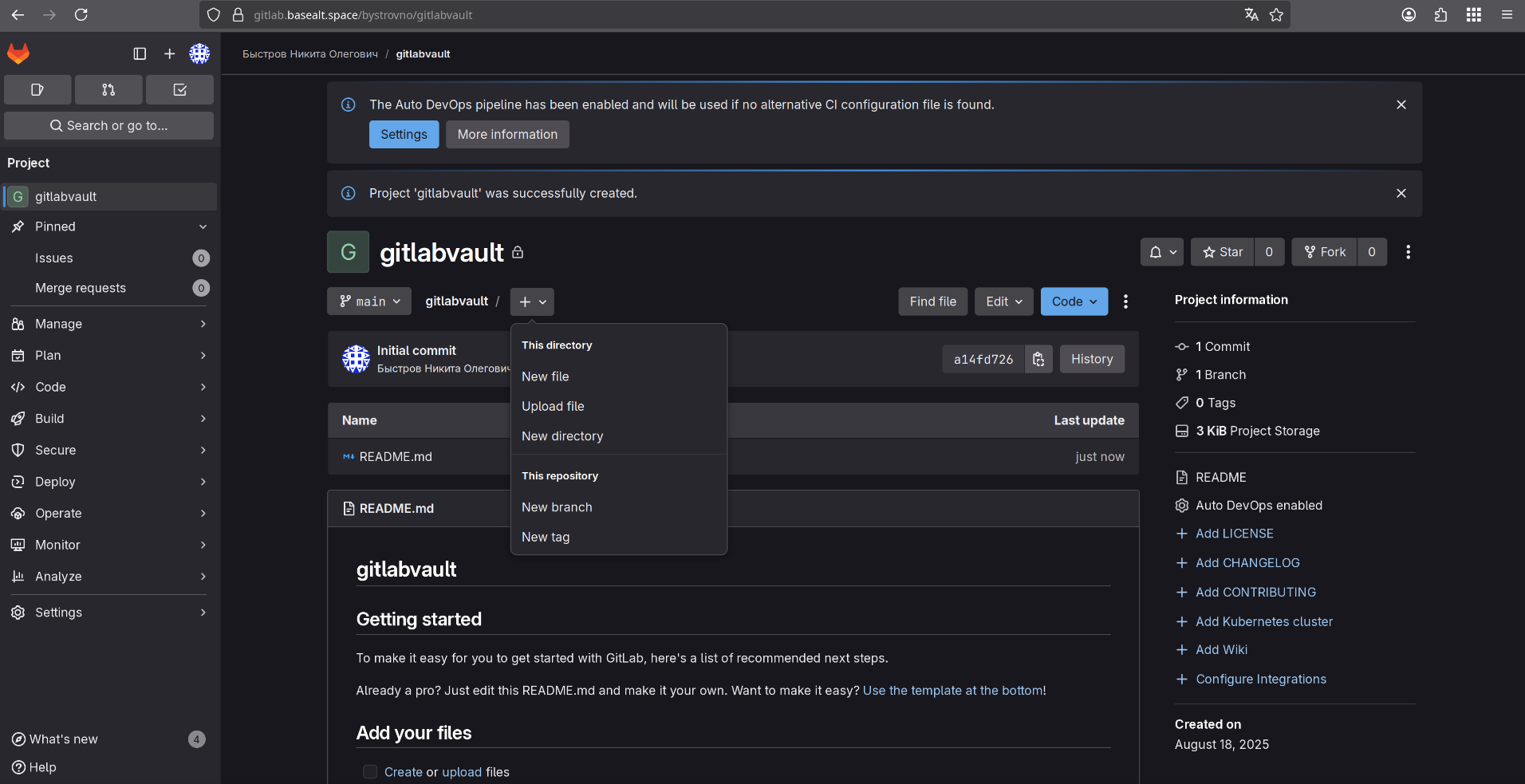The image size is (1525, 784).
Task: Open Auto DevOps Settings button
Action: (x=404, y=134)
